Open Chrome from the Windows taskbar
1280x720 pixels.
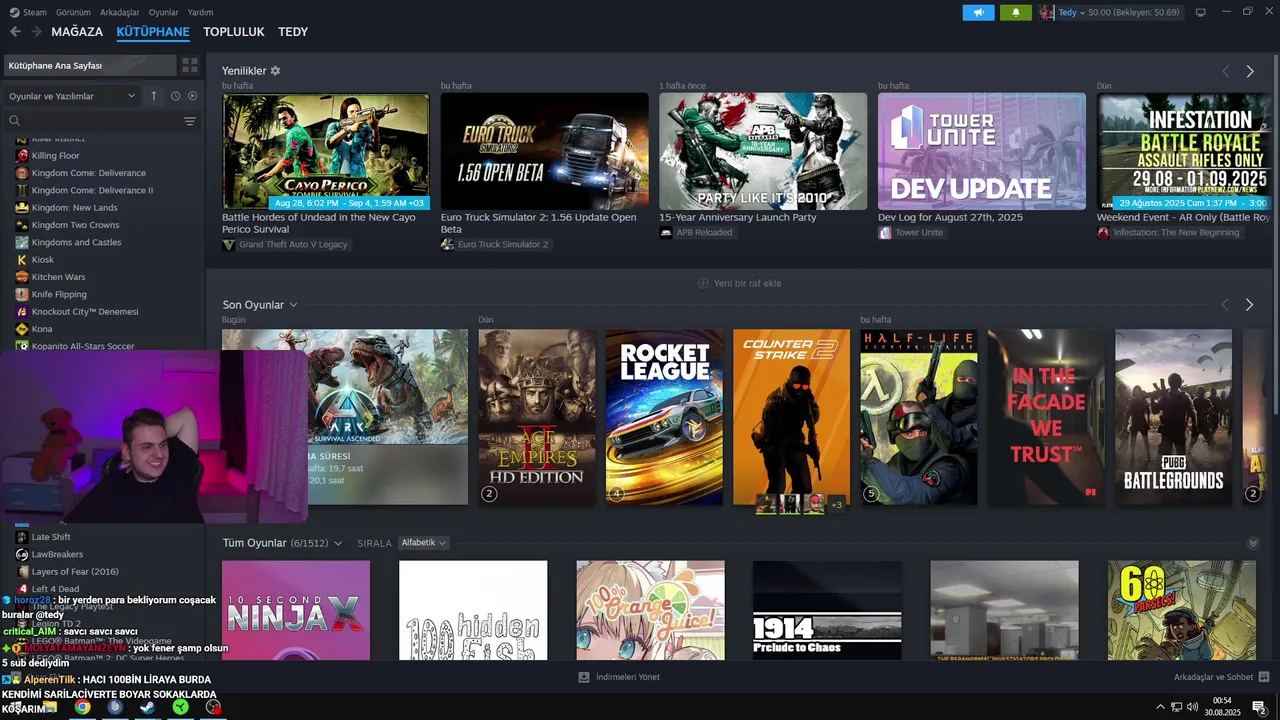[82, 707]
